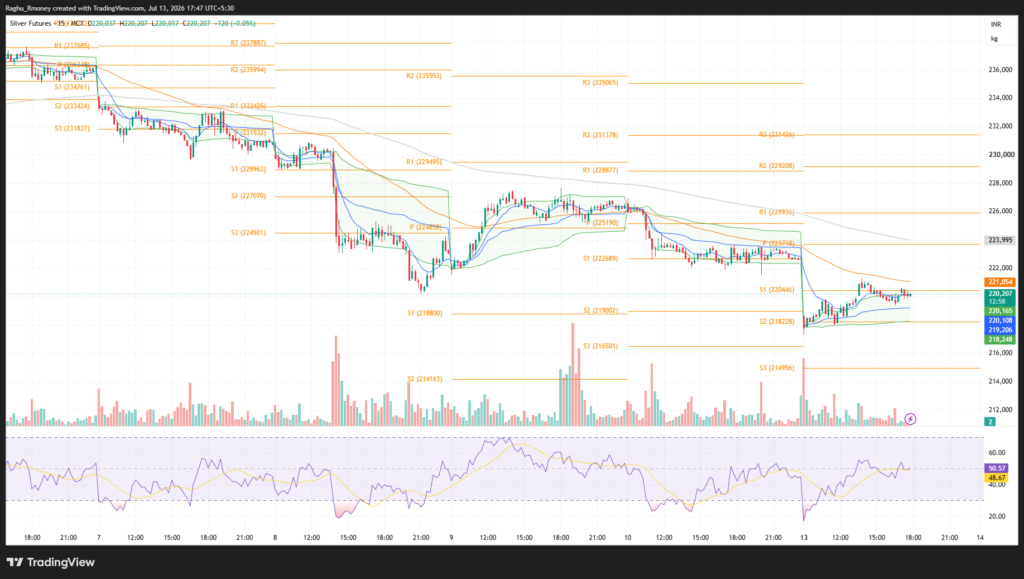
Task: Click the 230,000 price axis label
Action: pos(1000,155)
